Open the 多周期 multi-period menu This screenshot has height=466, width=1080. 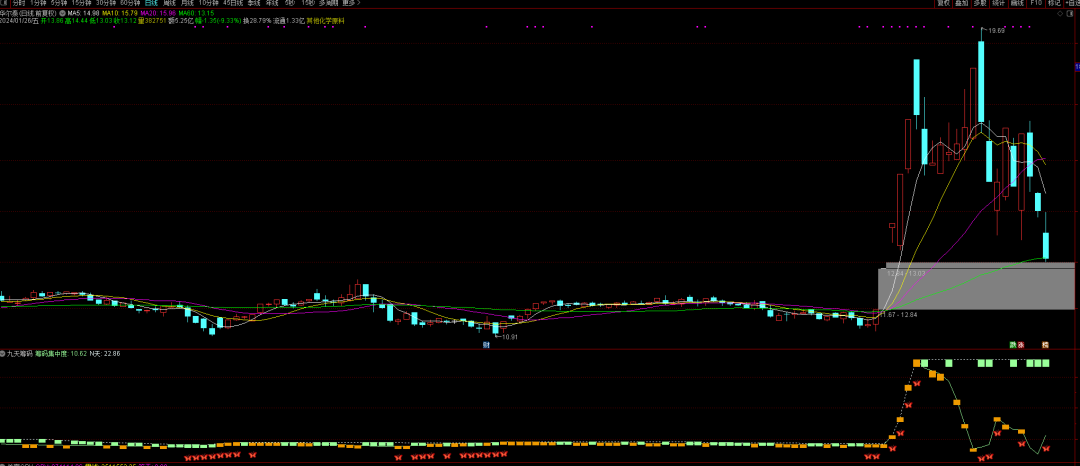328,3
